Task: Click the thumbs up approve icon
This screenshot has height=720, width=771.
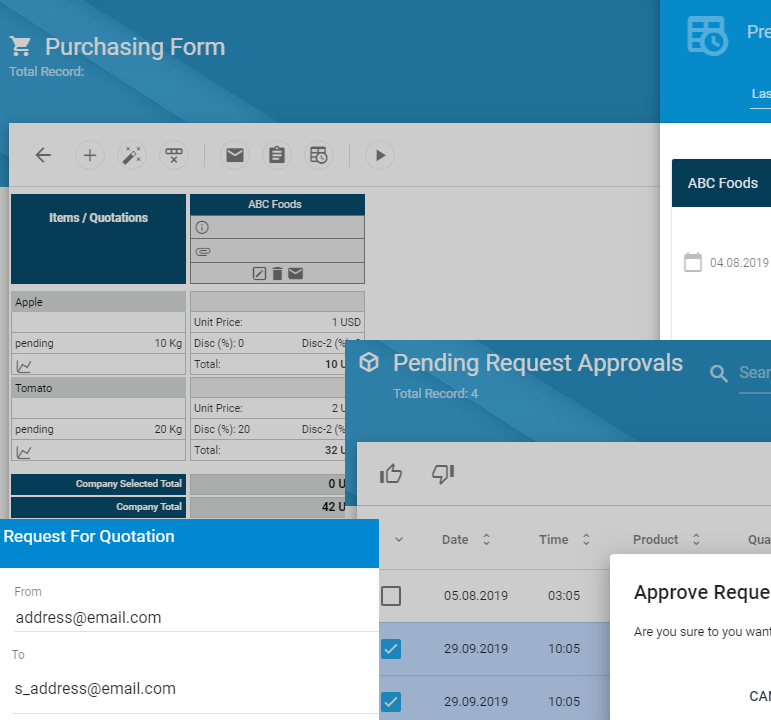Action: (391, 474)
